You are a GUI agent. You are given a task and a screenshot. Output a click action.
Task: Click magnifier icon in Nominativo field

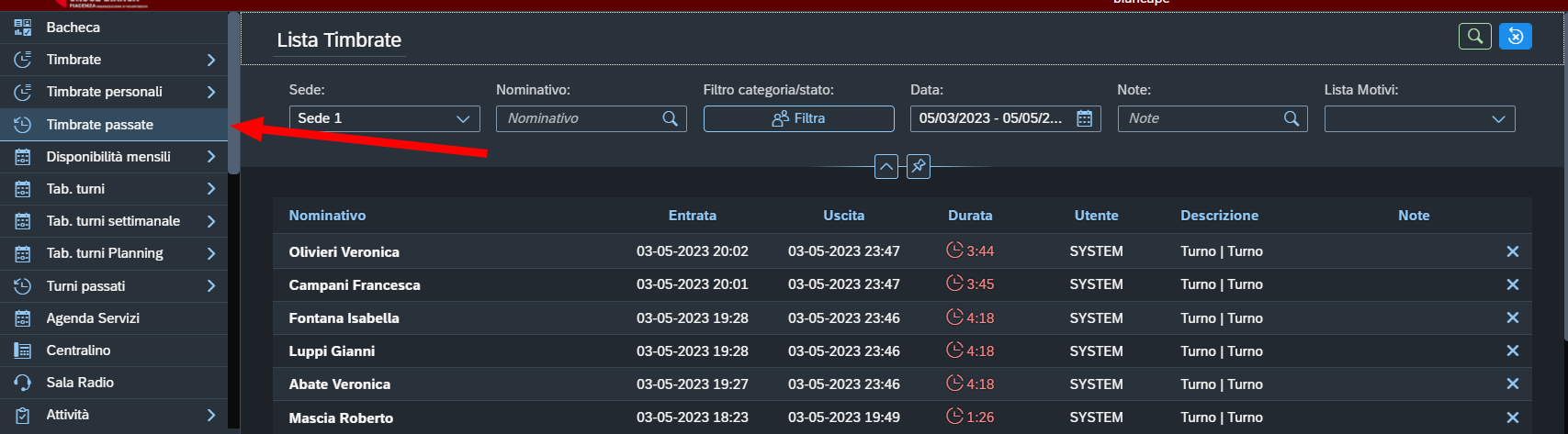pos(671,118)
